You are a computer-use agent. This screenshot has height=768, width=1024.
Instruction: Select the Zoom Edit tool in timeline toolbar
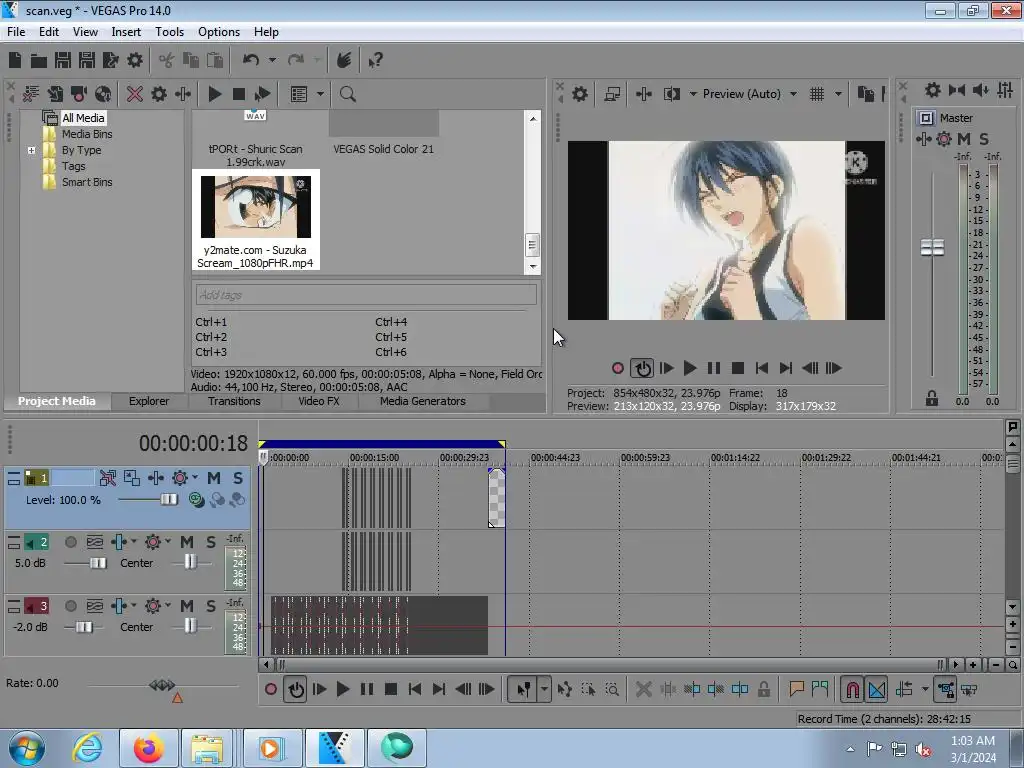612,690
